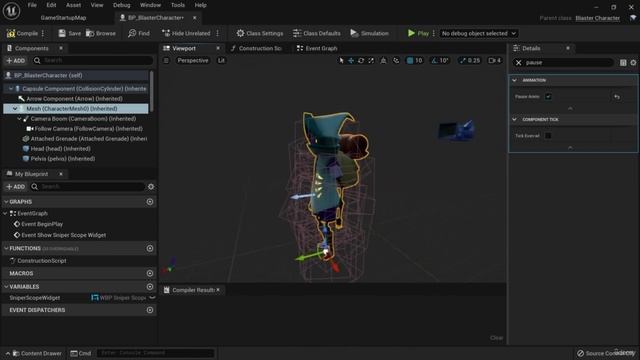Click the Components search field

coord(93,60)
